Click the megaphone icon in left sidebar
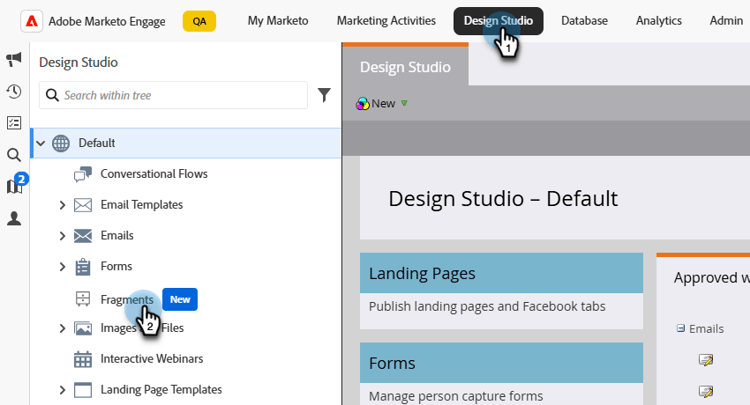The width and height of the screenshot is (750, 405). click(x=14, y=60)
